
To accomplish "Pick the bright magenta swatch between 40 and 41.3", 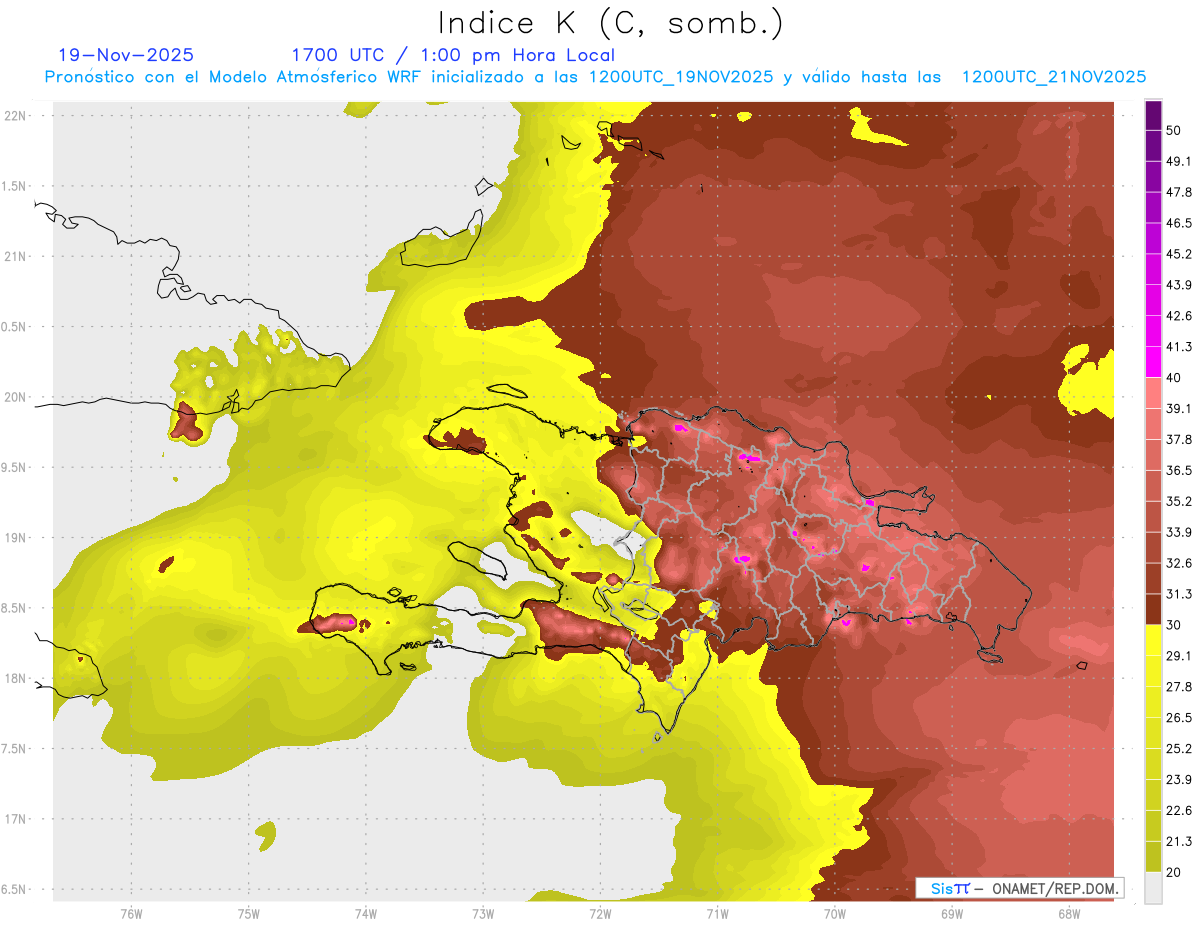I will pos(1153,363).
